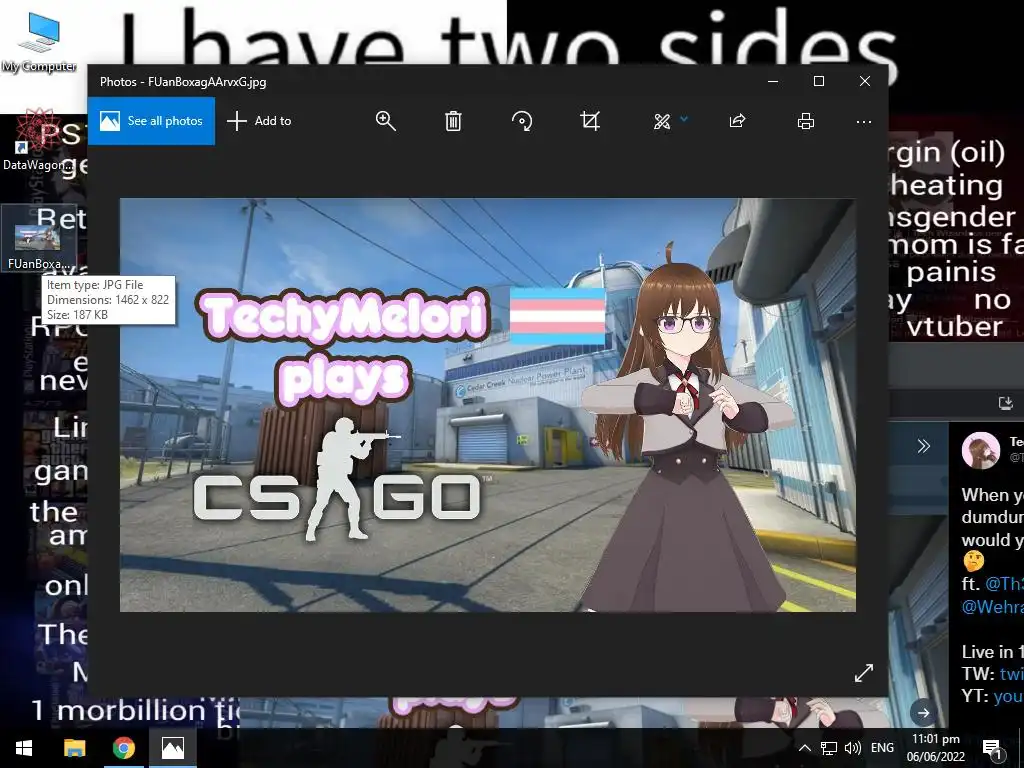Minimize the Photos window
The image size is (1024, 768).
(x=773, y=81)
